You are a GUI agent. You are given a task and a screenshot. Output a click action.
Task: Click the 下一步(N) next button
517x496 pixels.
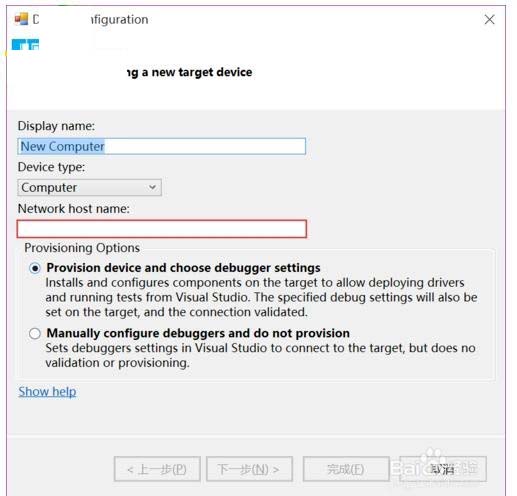249,469
